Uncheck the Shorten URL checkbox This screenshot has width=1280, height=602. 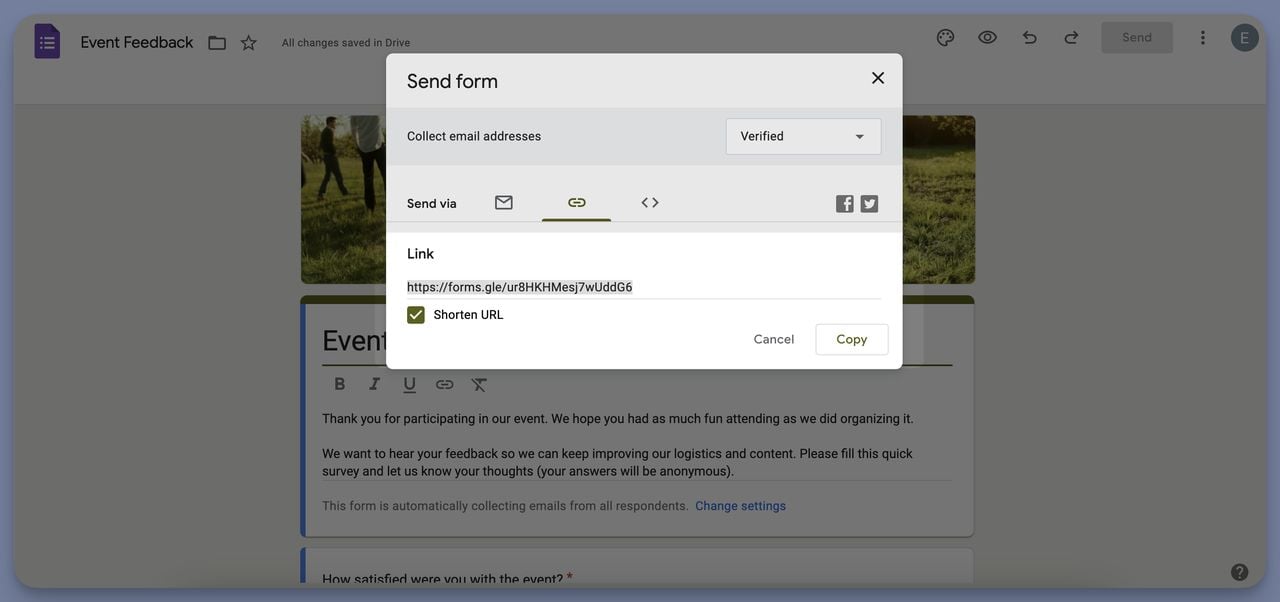point(416,315)
